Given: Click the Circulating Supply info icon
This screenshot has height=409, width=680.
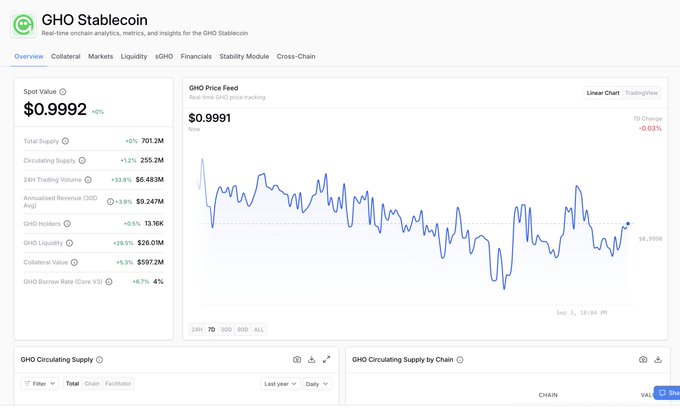Looking at the screenshot, I should [x=82, y=160].
